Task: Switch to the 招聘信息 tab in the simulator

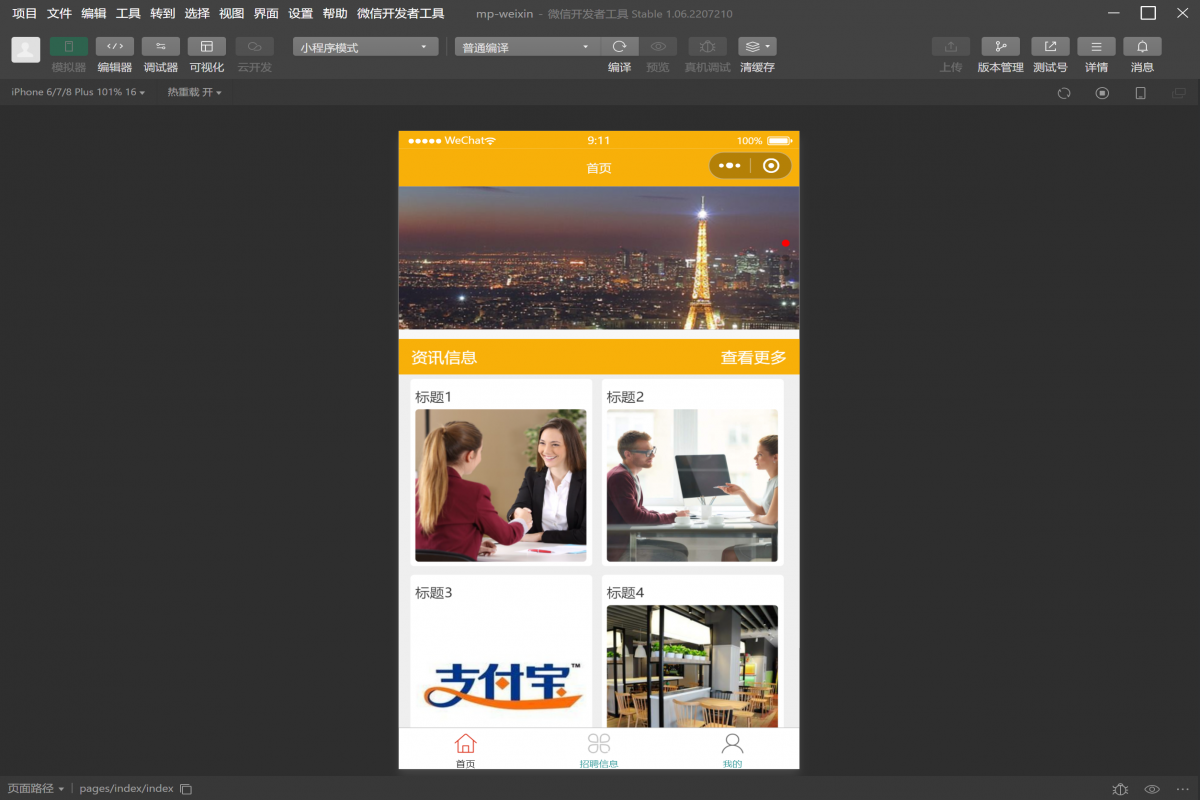Action: click(x=599, y=750)
